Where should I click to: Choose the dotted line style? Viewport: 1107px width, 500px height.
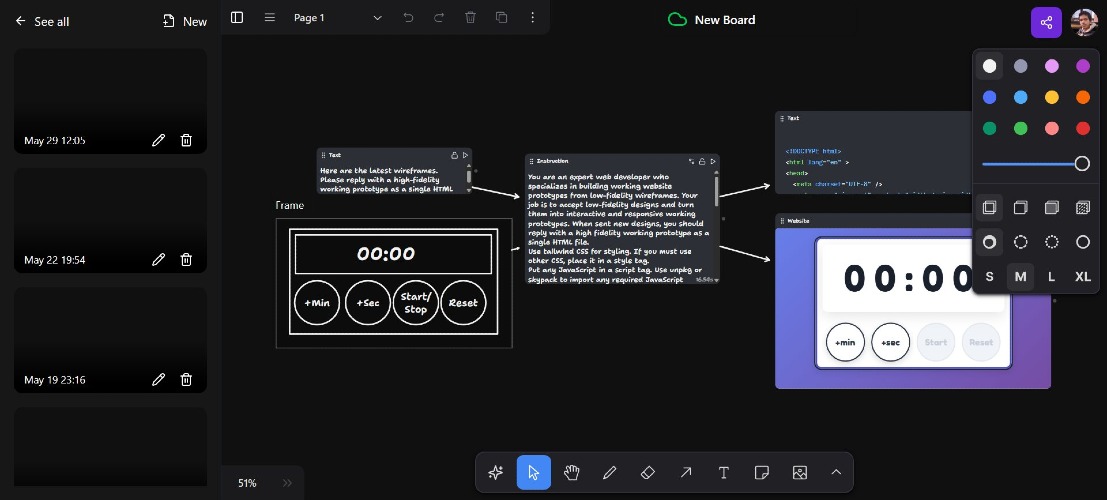pyautogui.click(x=1051, y=242)
